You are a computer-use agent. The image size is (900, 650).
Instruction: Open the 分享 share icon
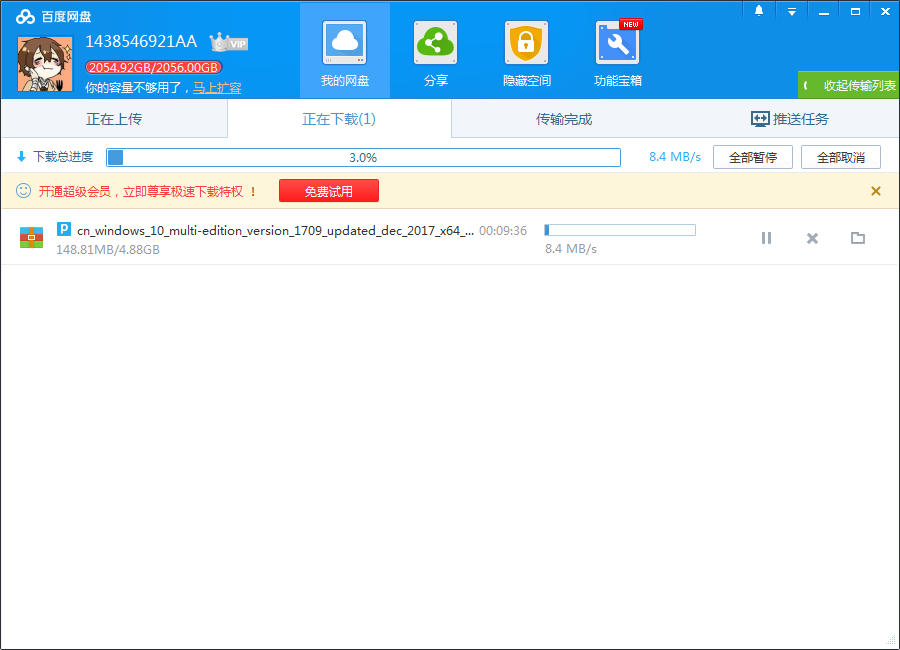pyautogui.click(x=436, y=43)
